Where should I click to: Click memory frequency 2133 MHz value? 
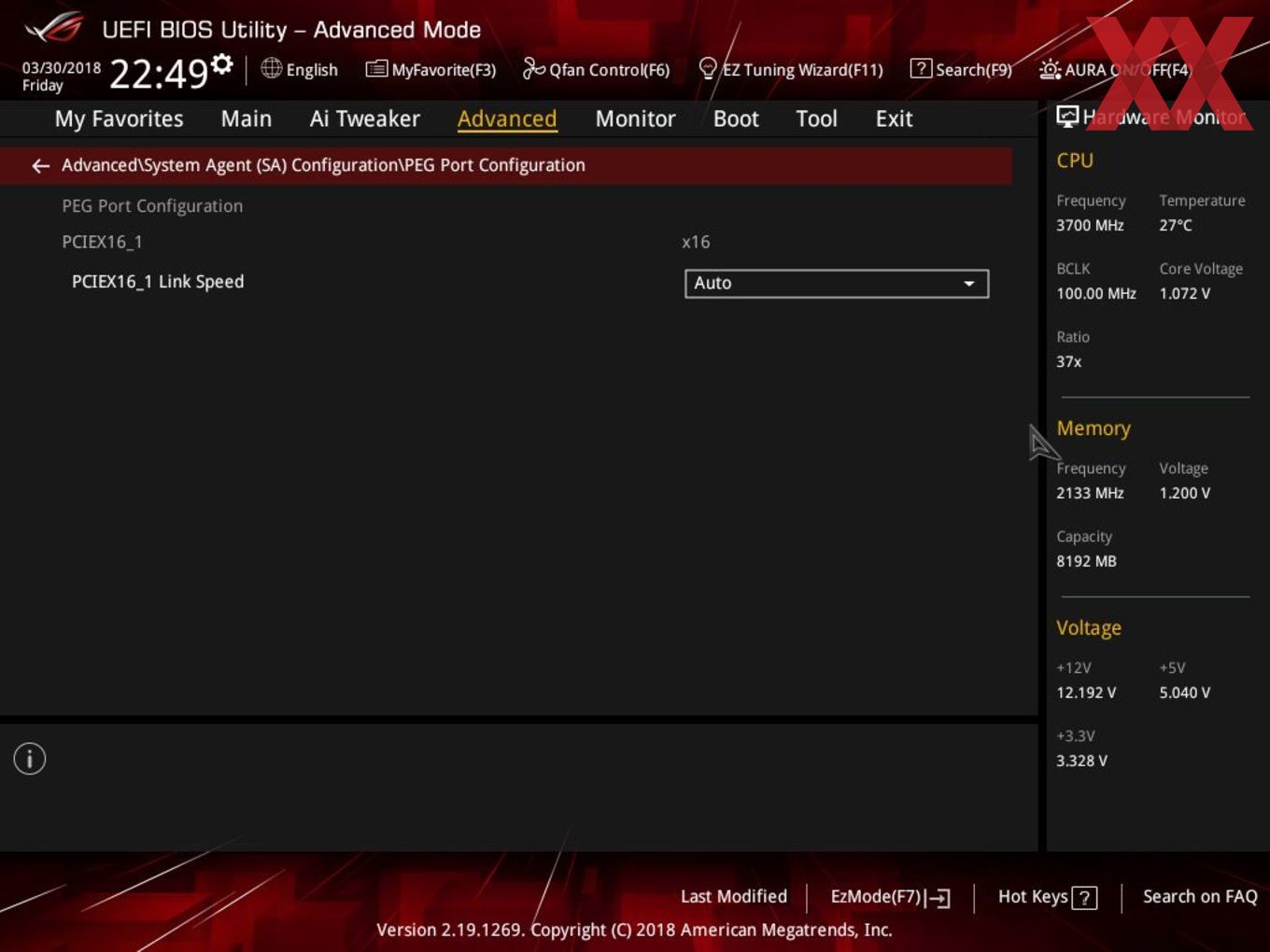(x=1090, y=494)
